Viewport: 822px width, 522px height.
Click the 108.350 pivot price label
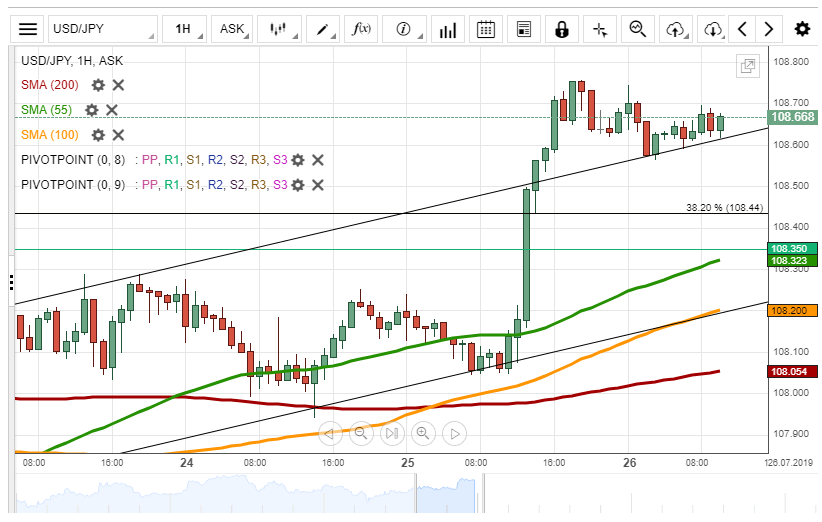click(x=792, y=248)
